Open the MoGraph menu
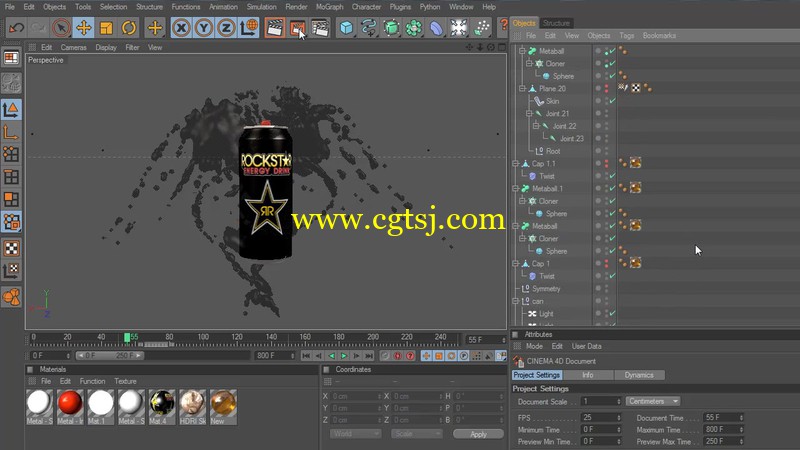Viewport: 800px width, 450px height. (329, 7)
